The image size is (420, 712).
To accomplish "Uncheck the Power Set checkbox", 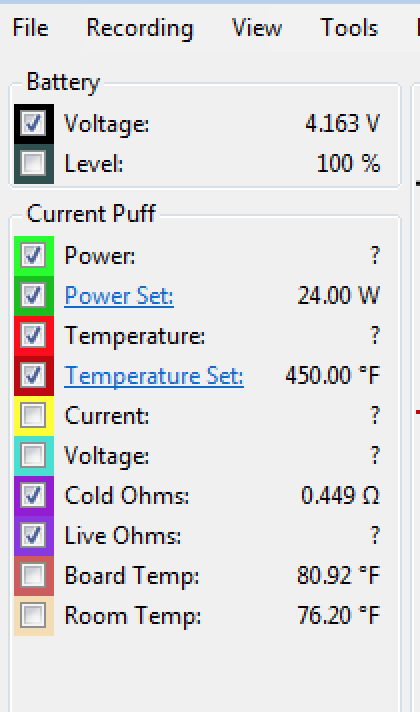I will click(x=33, y=296).
